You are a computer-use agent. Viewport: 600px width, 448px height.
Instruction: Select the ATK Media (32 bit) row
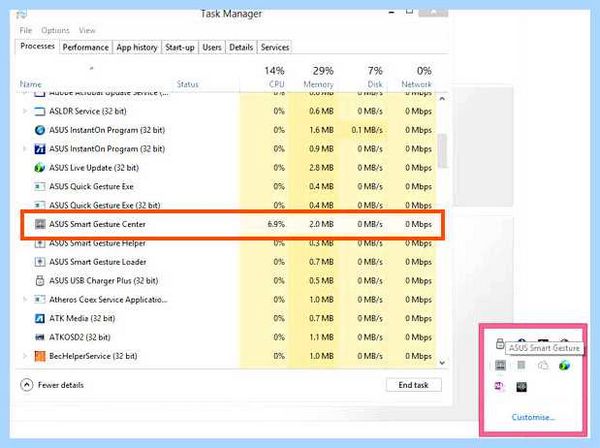click(228, 318)
